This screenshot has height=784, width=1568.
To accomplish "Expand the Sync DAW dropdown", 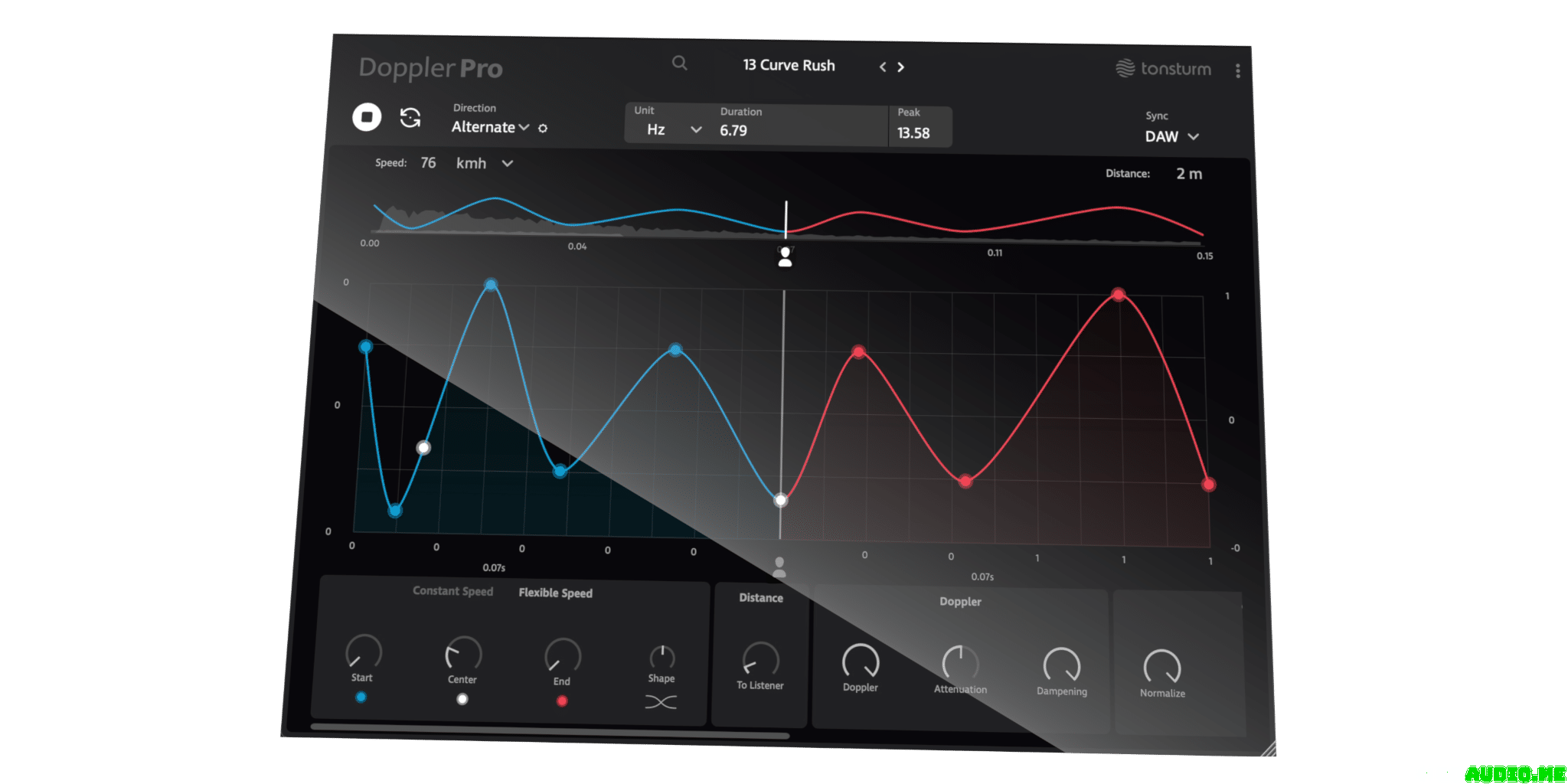I will point(1171,136).
